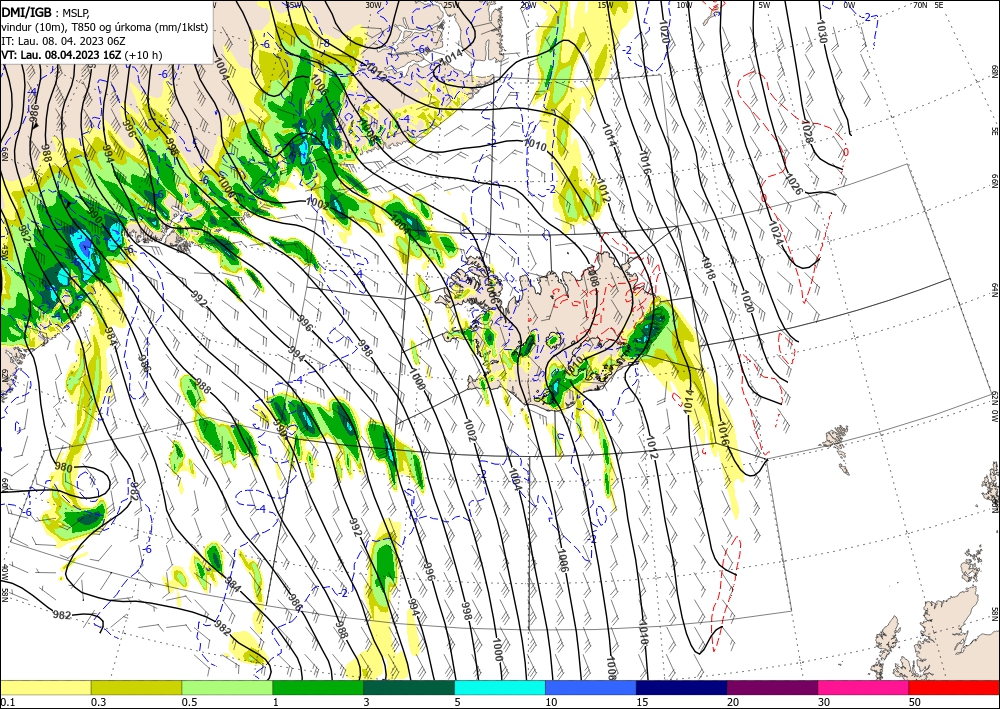Click the 1028 isobar label
Screen dimensions: 1000x709
(806, 131)
